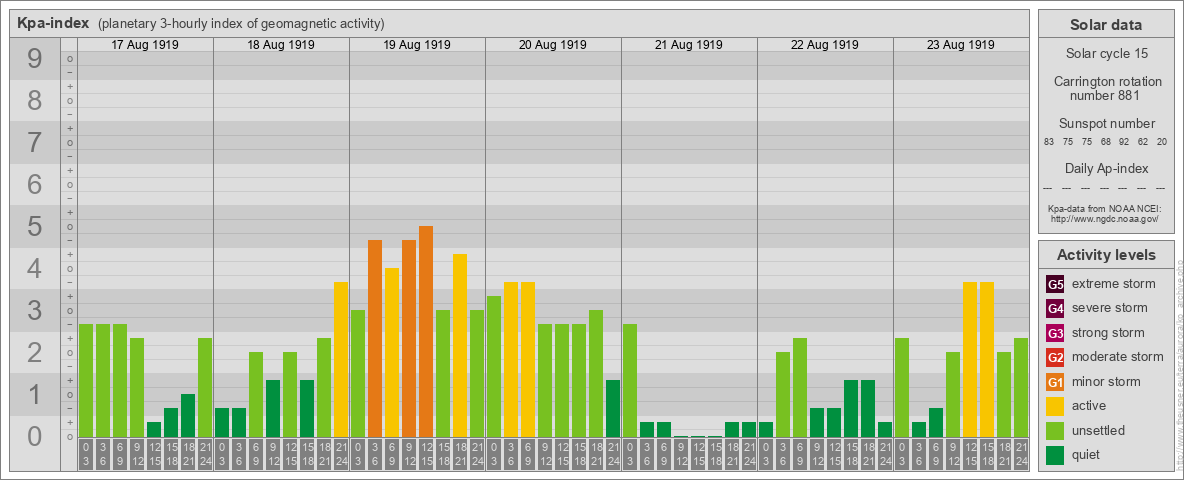The height and width of the screenshot is (480, 1184).
Task: Click the 17 Aug '0 3' hour label
Action: point(85,455)
